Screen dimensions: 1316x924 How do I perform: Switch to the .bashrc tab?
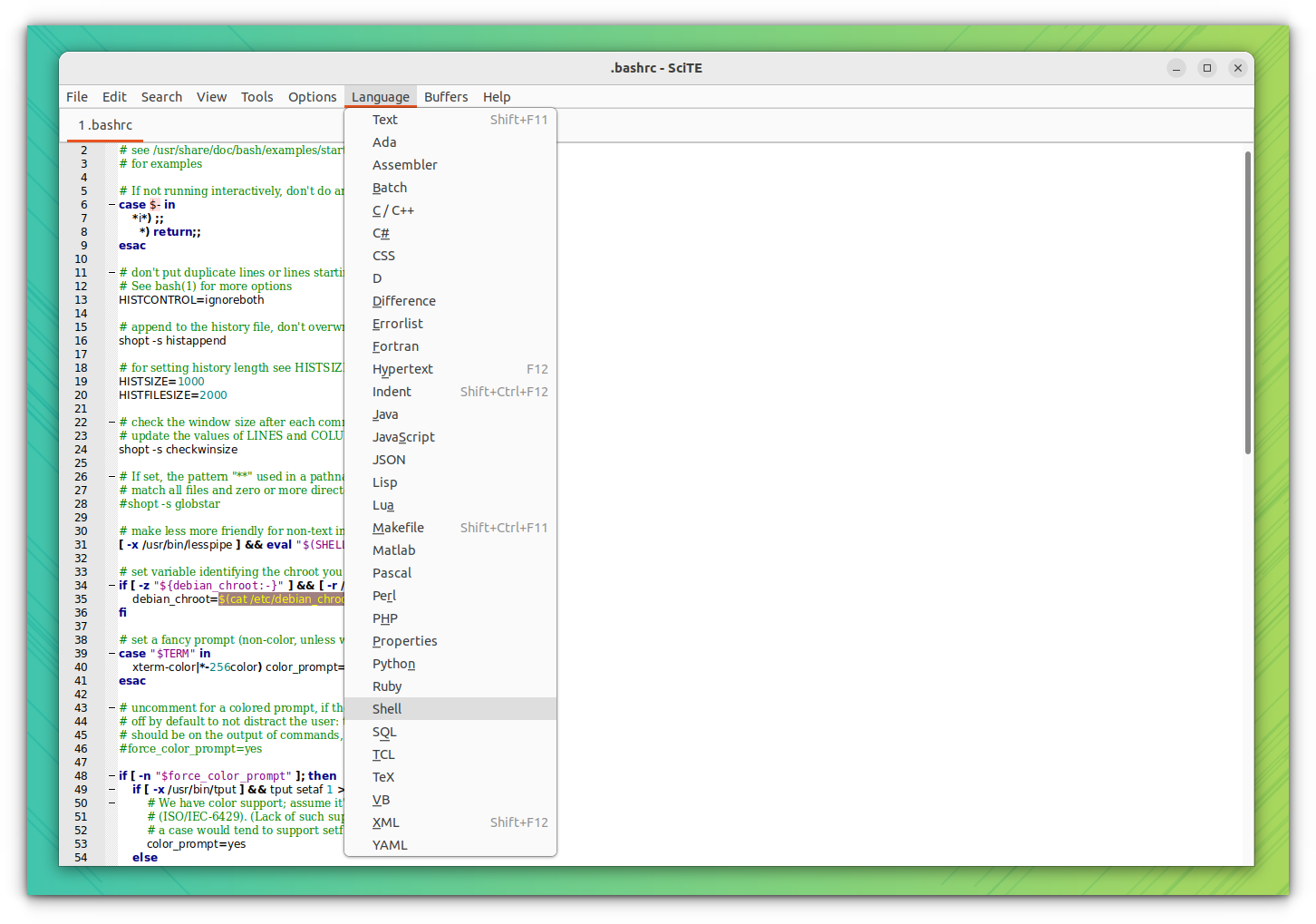[x=104, y=124]
